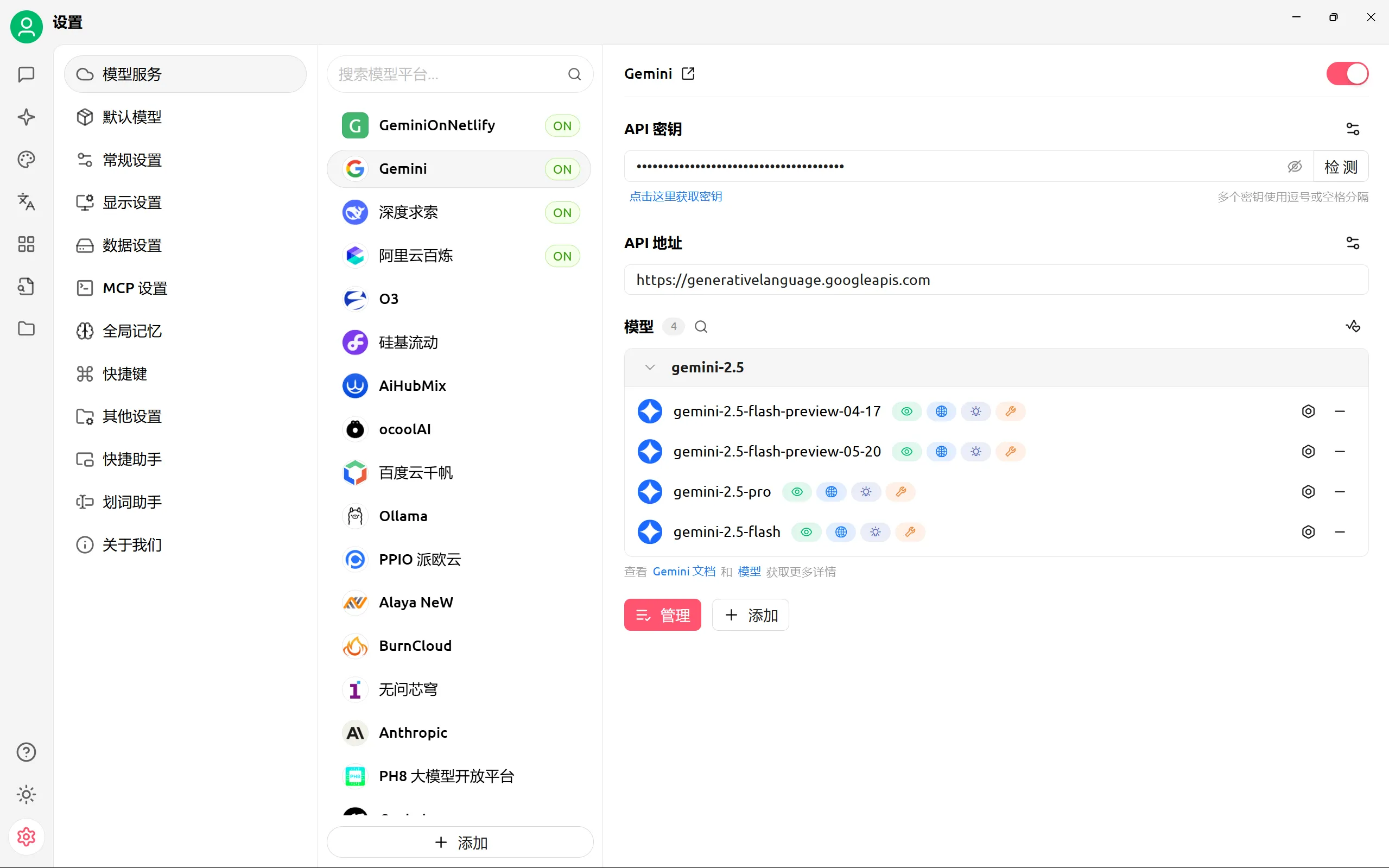Open the API key settings sliders icon

1352,129
